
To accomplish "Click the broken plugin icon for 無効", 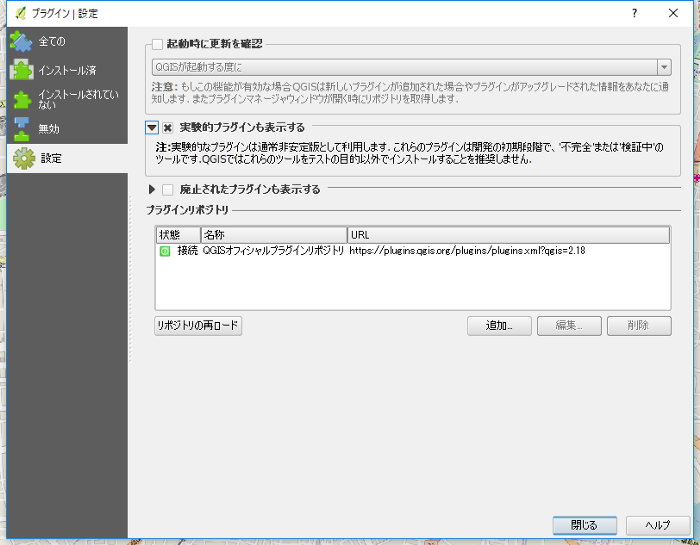I will (x=21, y=129).
